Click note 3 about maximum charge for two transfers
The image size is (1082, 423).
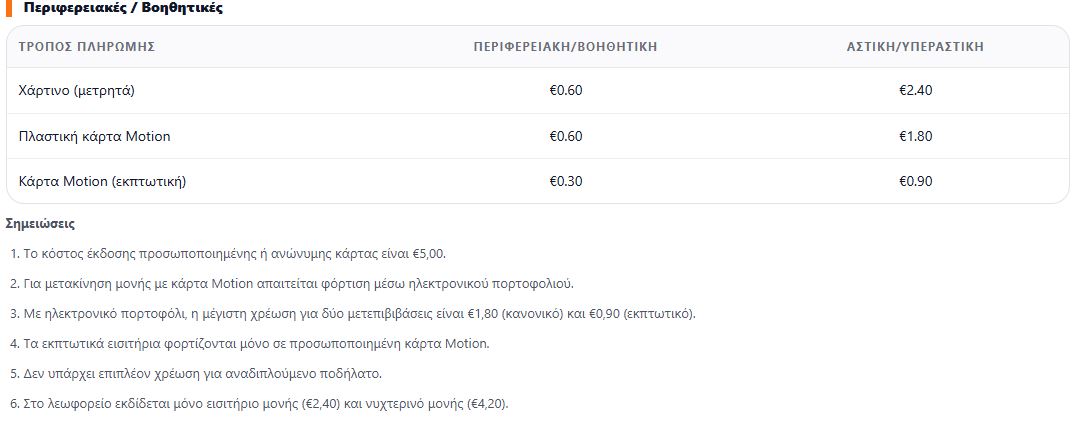coord(352,314)
